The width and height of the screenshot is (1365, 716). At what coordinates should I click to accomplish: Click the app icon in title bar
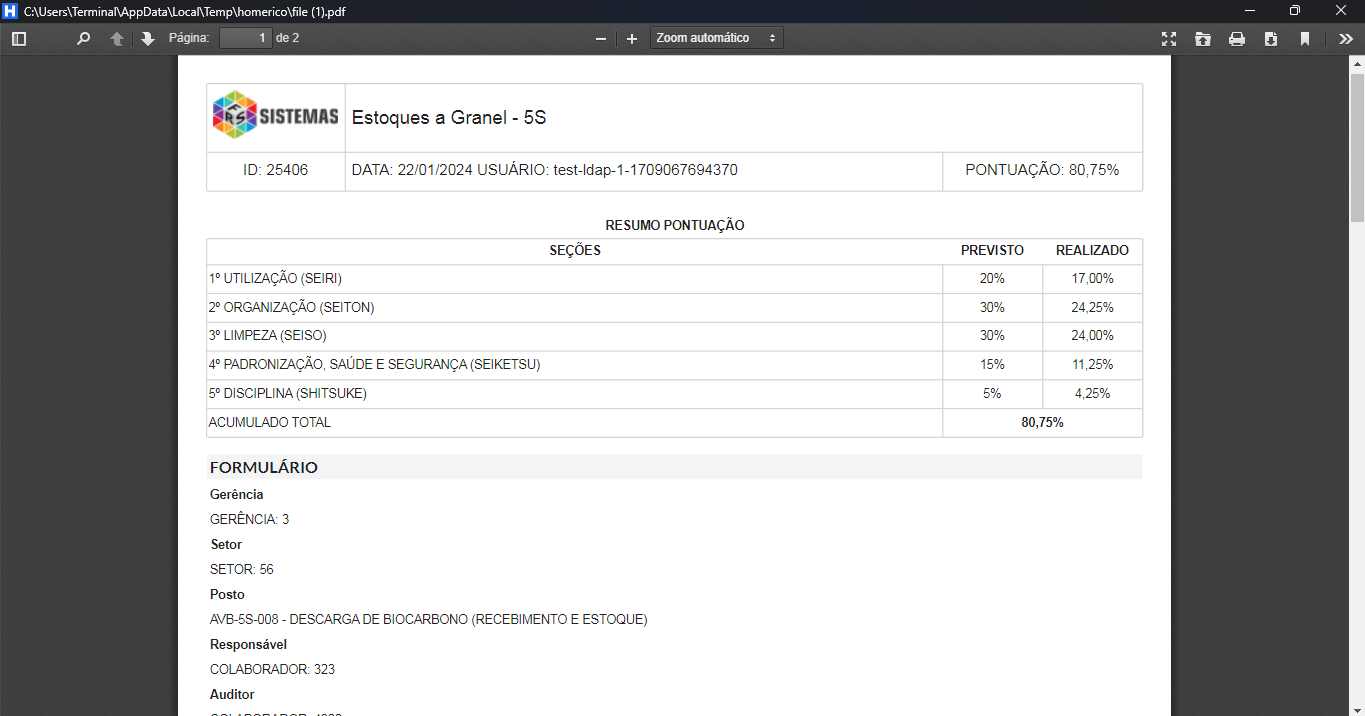point(11,11)
